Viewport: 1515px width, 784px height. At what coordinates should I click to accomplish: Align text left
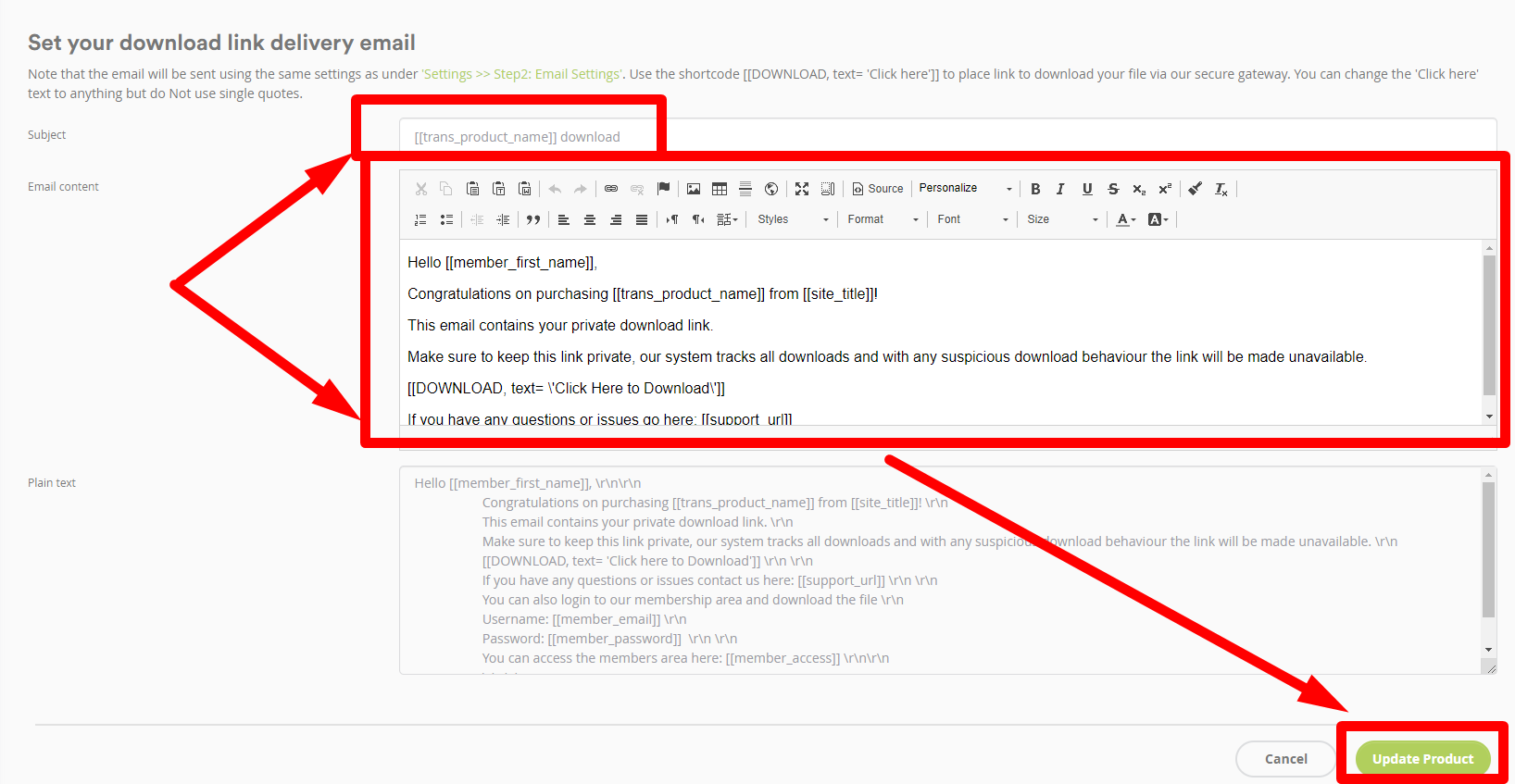point(564,219)
